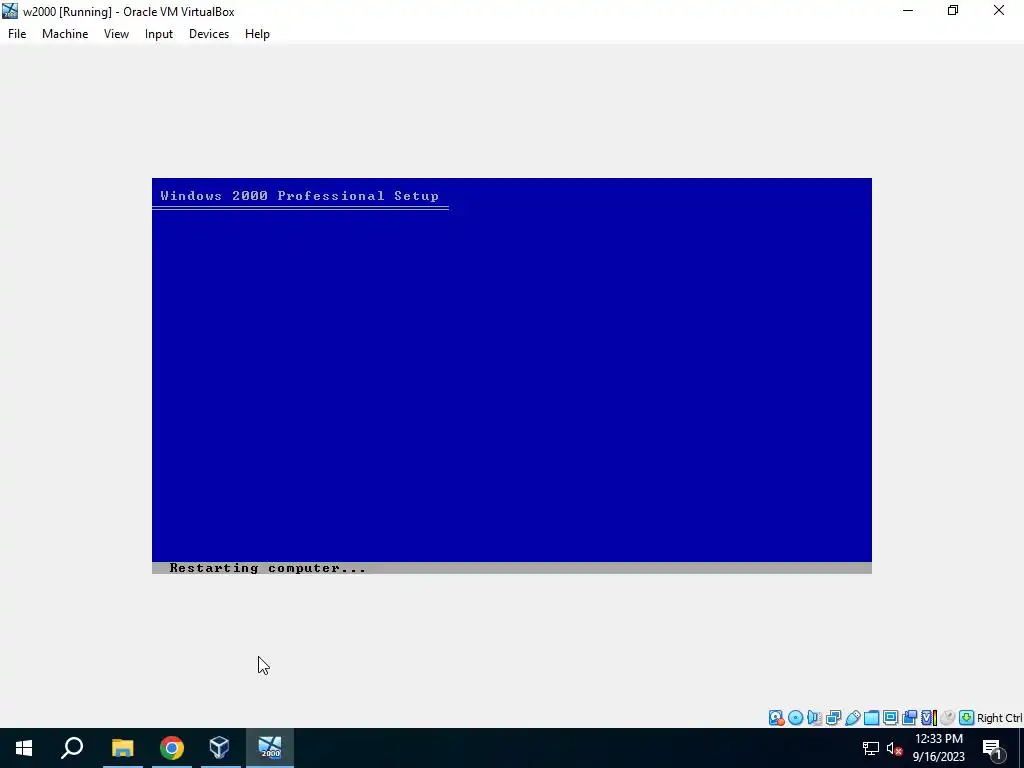
Task: Open the Machine menu
Action: click(x=65, y=34)
